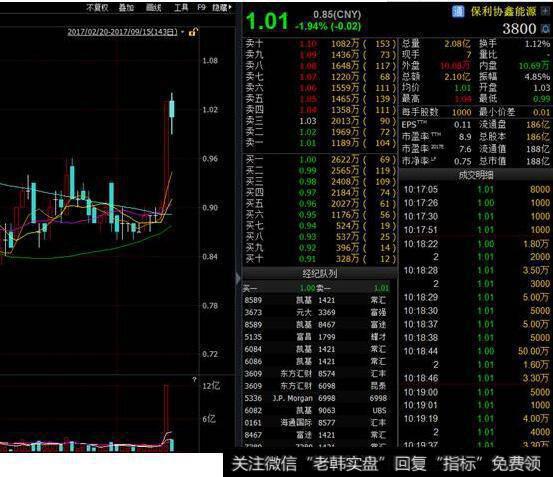This screenshot has height=477, width=553.
Task: Click the 12亿 volume axis label
Action: tap(211, 386)
